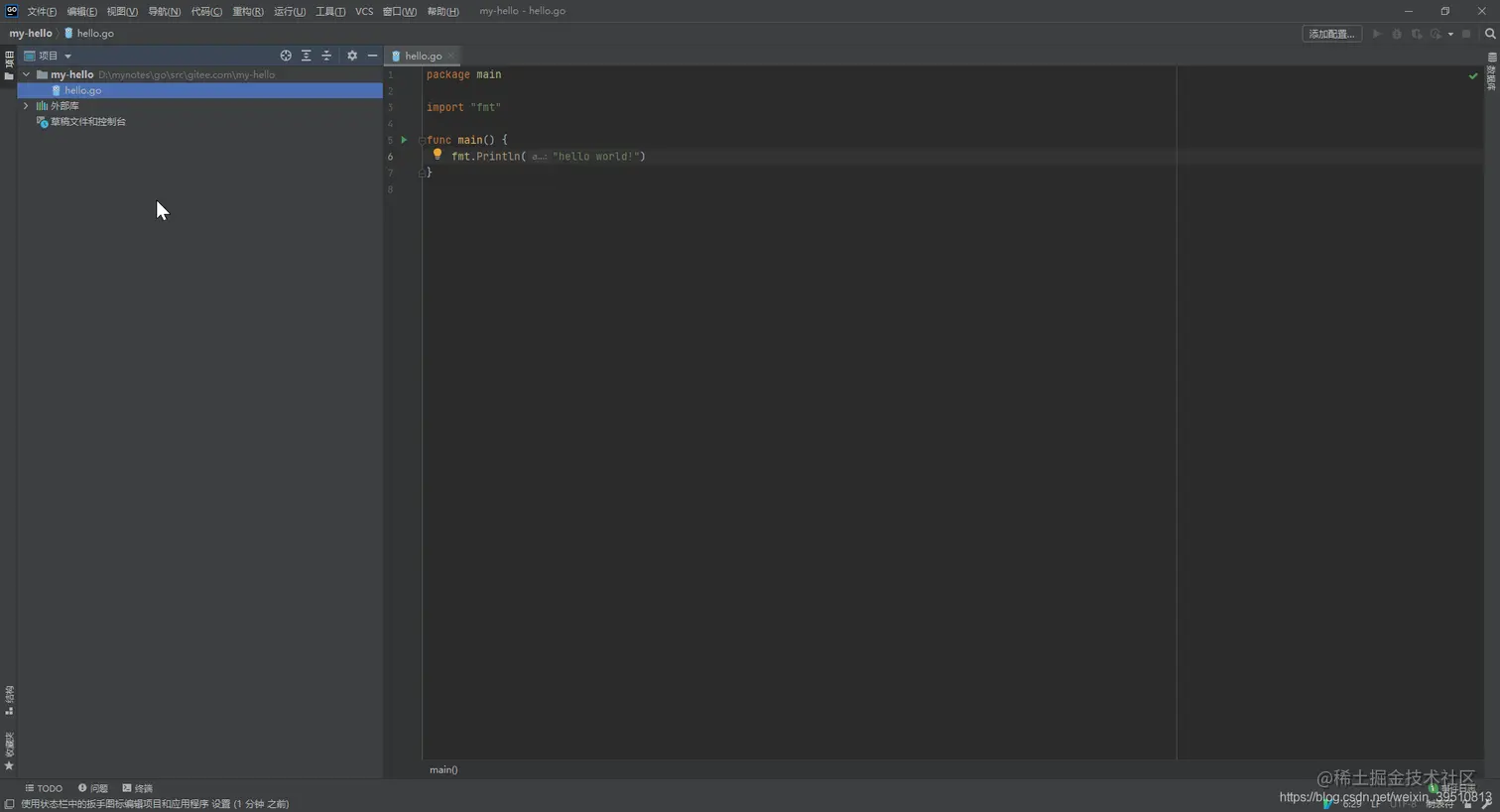
Task: Open the 帮助(H) menu
Action: pos(442,12)
